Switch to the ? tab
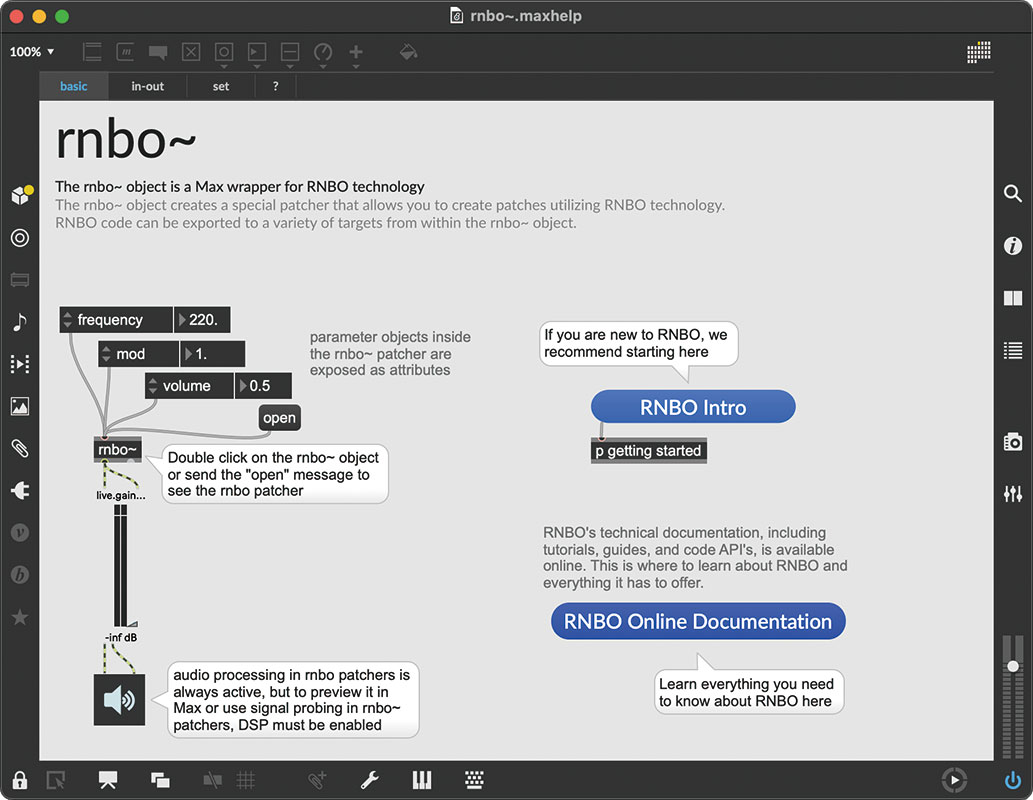 [275, 86]
